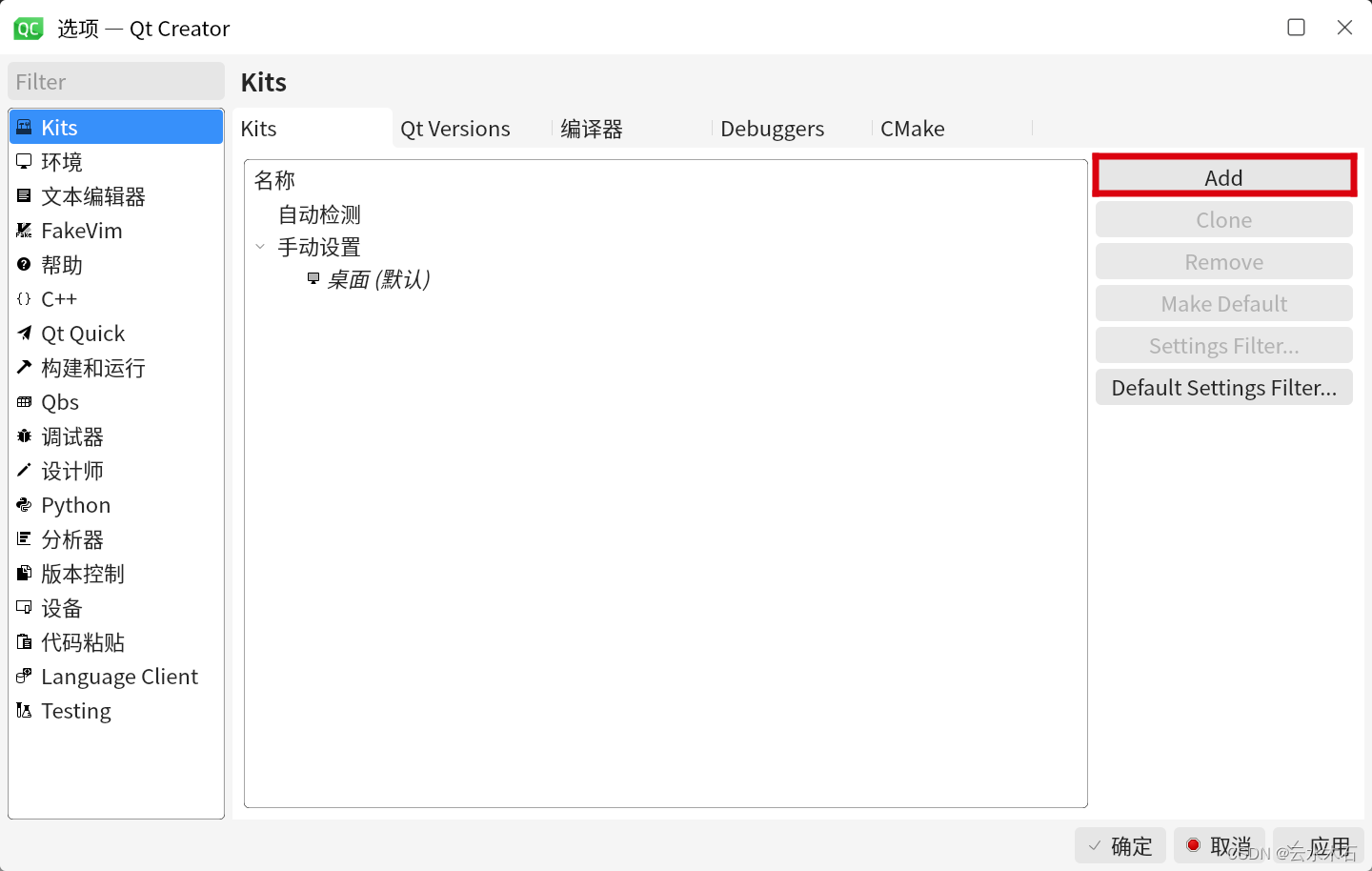Select 构建和运行 label in category list
Image resolution: width=1372 pixels, height=871 pixels.
93,368
